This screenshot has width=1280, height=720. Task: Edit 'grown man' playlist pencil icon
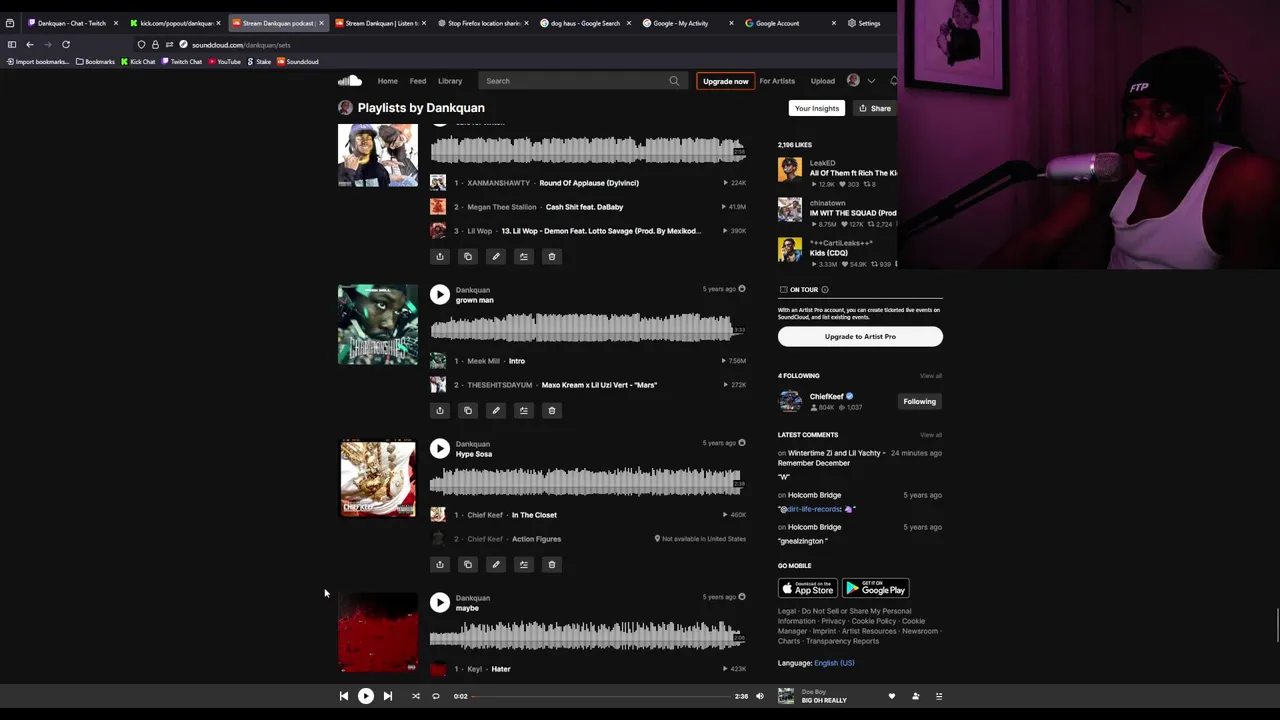tap(496, 410)
